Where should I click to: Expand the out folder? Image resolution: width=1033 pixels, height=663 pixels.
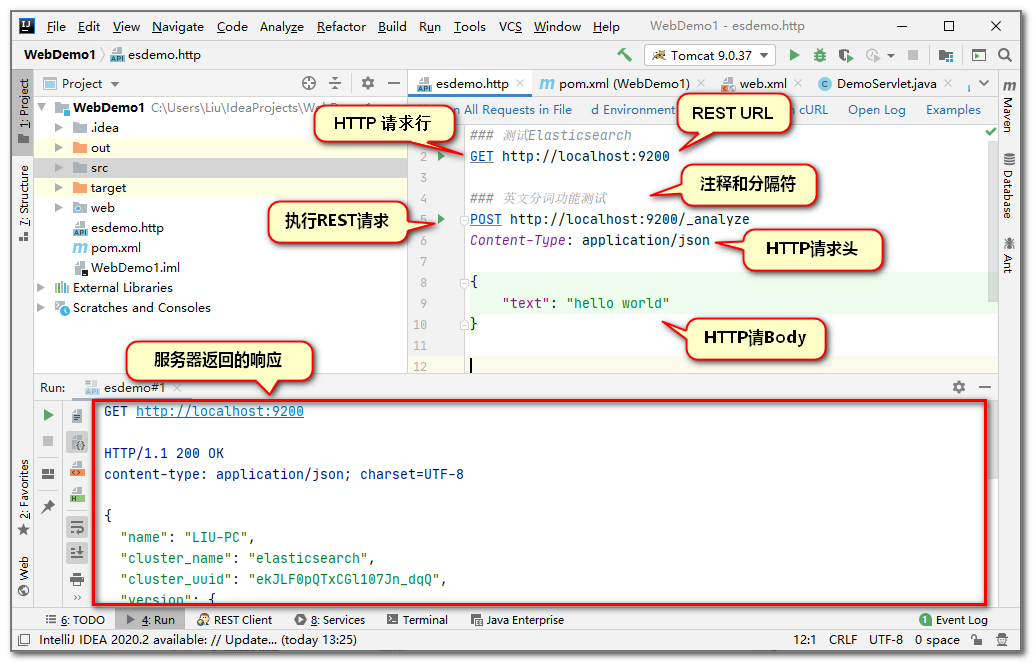59,148
